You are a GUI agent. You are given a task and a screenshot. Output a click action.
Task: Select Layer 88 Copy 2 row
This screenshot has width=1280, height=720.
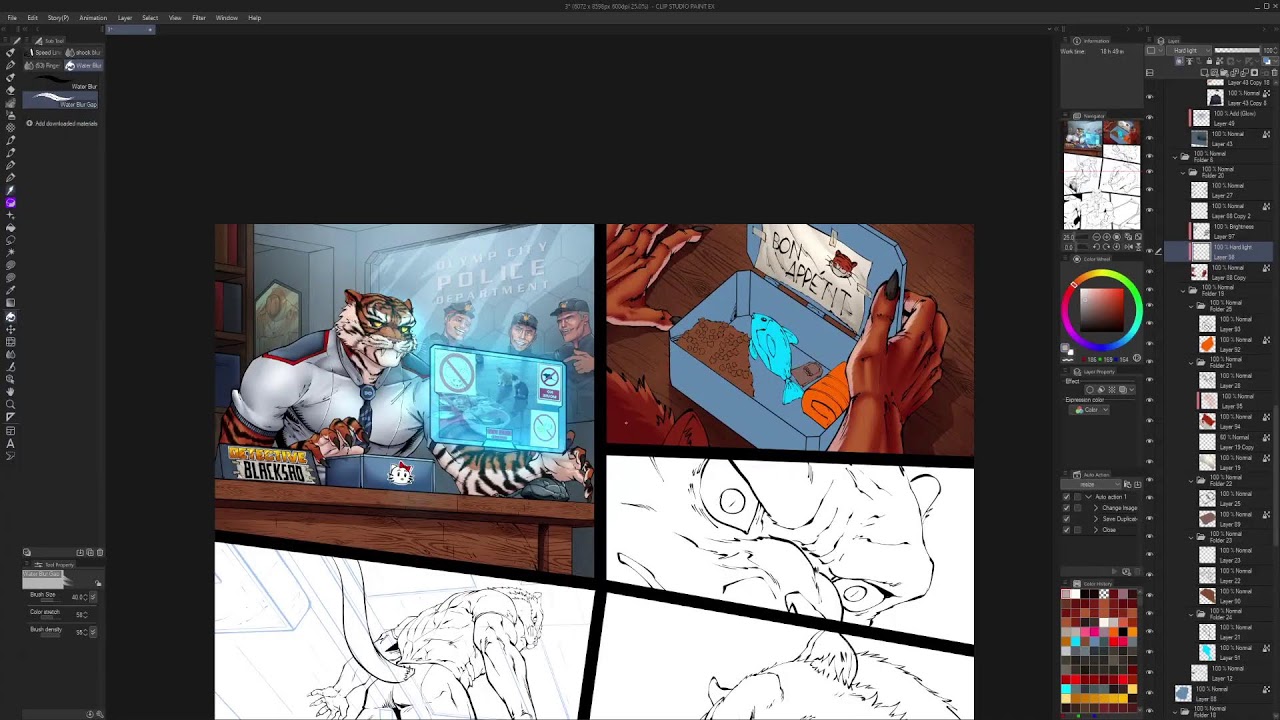[x=1218, y=212]
